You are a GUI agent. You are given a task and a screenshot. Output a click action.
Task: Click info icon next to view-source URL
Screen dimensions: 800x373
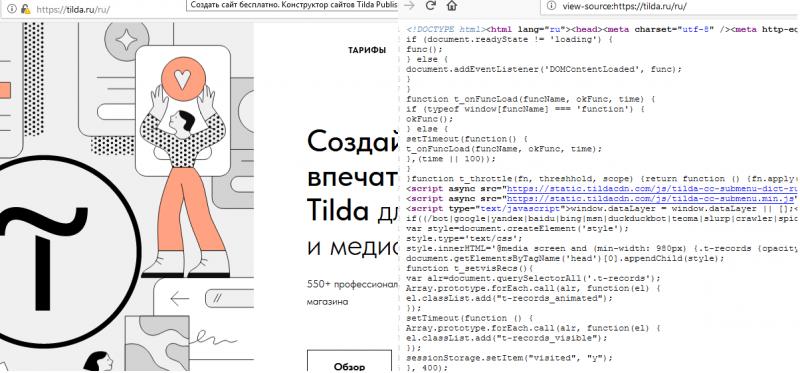[x=551, y=6]
